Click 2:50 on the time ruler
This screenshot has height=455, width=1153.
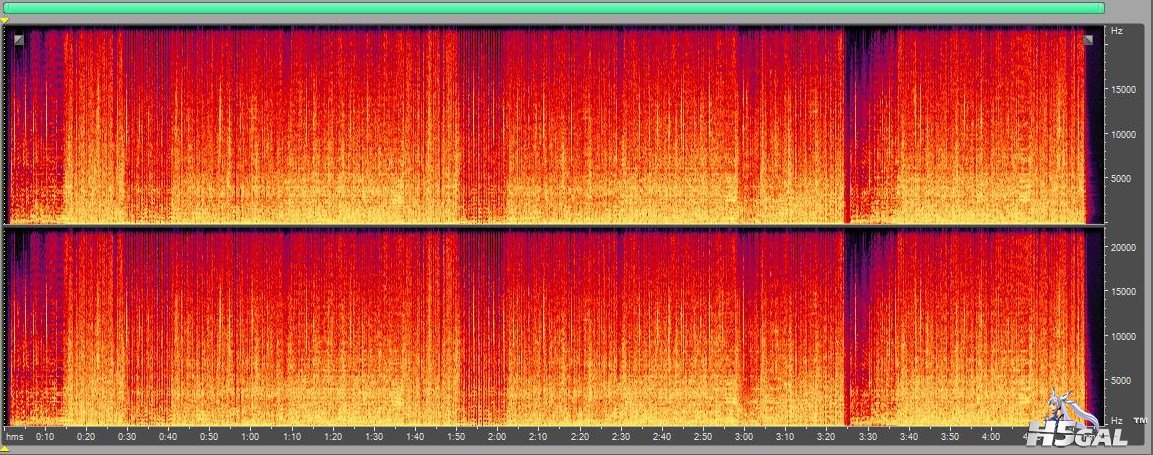[702, 436]
